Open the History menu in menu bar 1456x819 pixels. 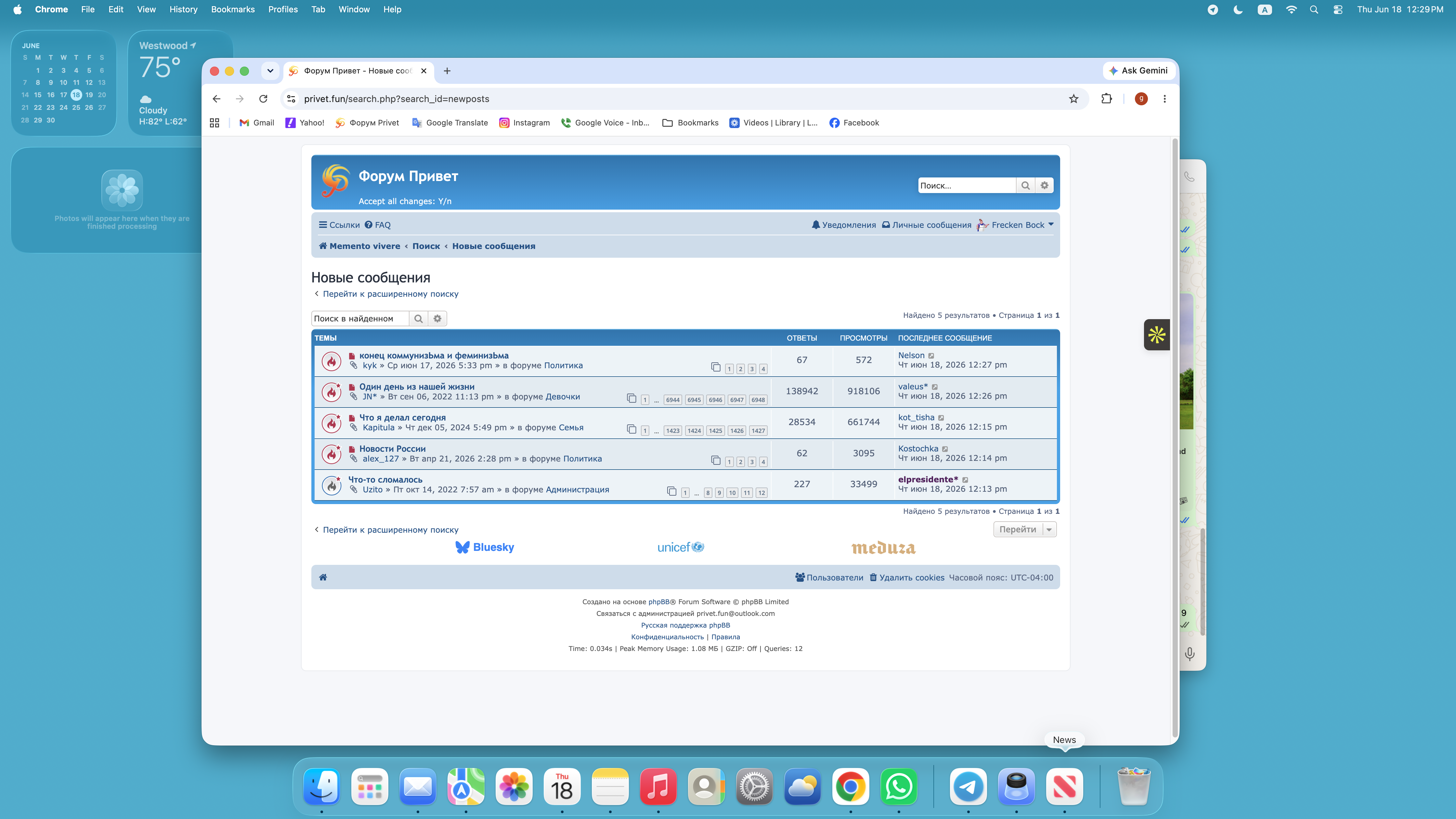pyautogui.click(x=183, y=10)
